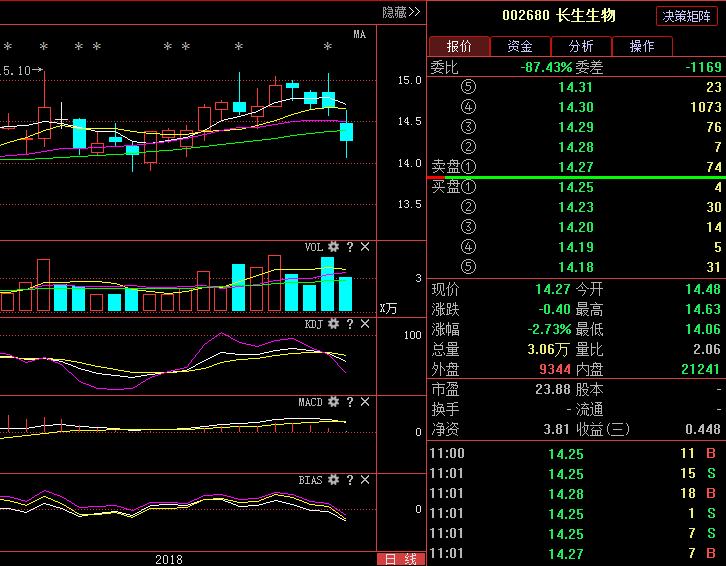Screen dimensions: 726x566
Task: Close the VOL indicator panel
Action: (365, 247)
